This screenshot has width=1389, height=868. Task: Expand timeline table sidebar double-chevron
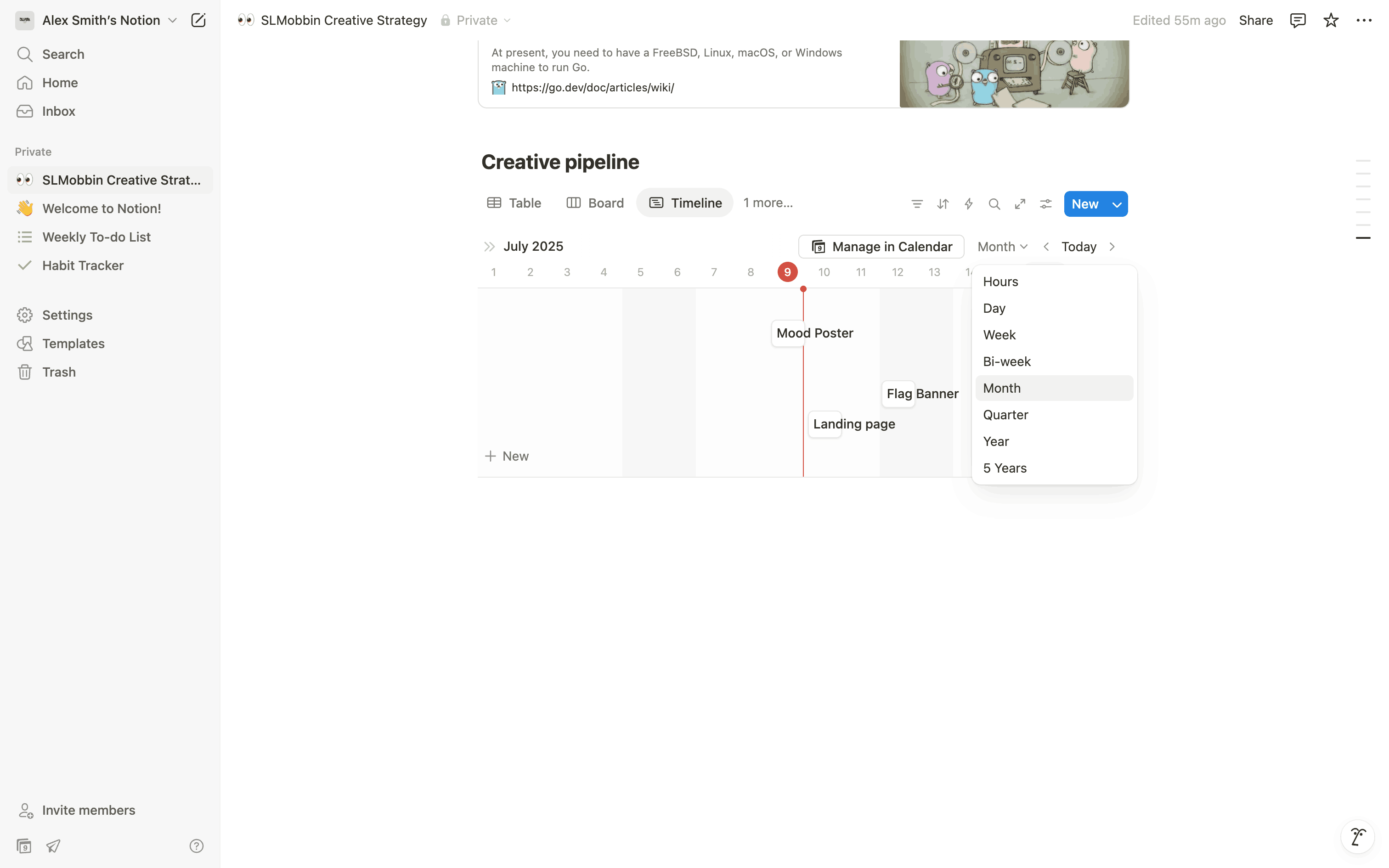coord(489,246)
